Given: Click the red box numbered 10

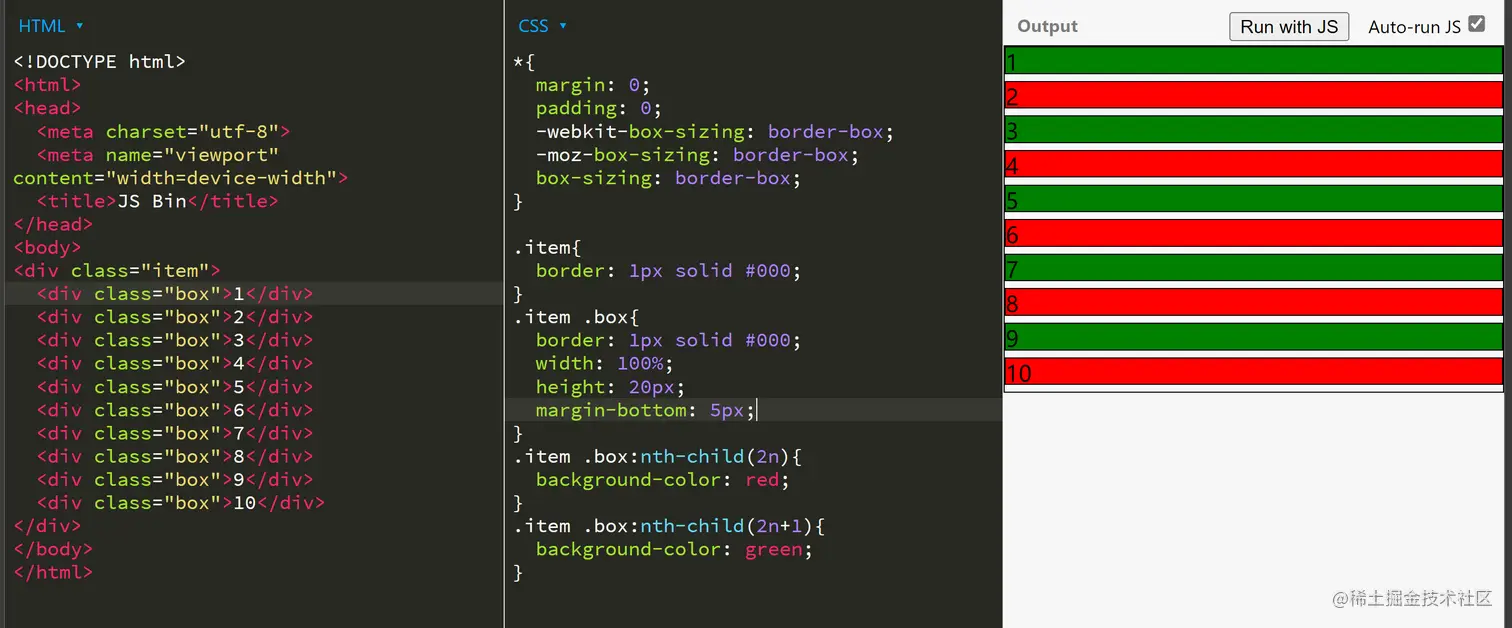Looking at the screenshot, I should point(1253,372).
